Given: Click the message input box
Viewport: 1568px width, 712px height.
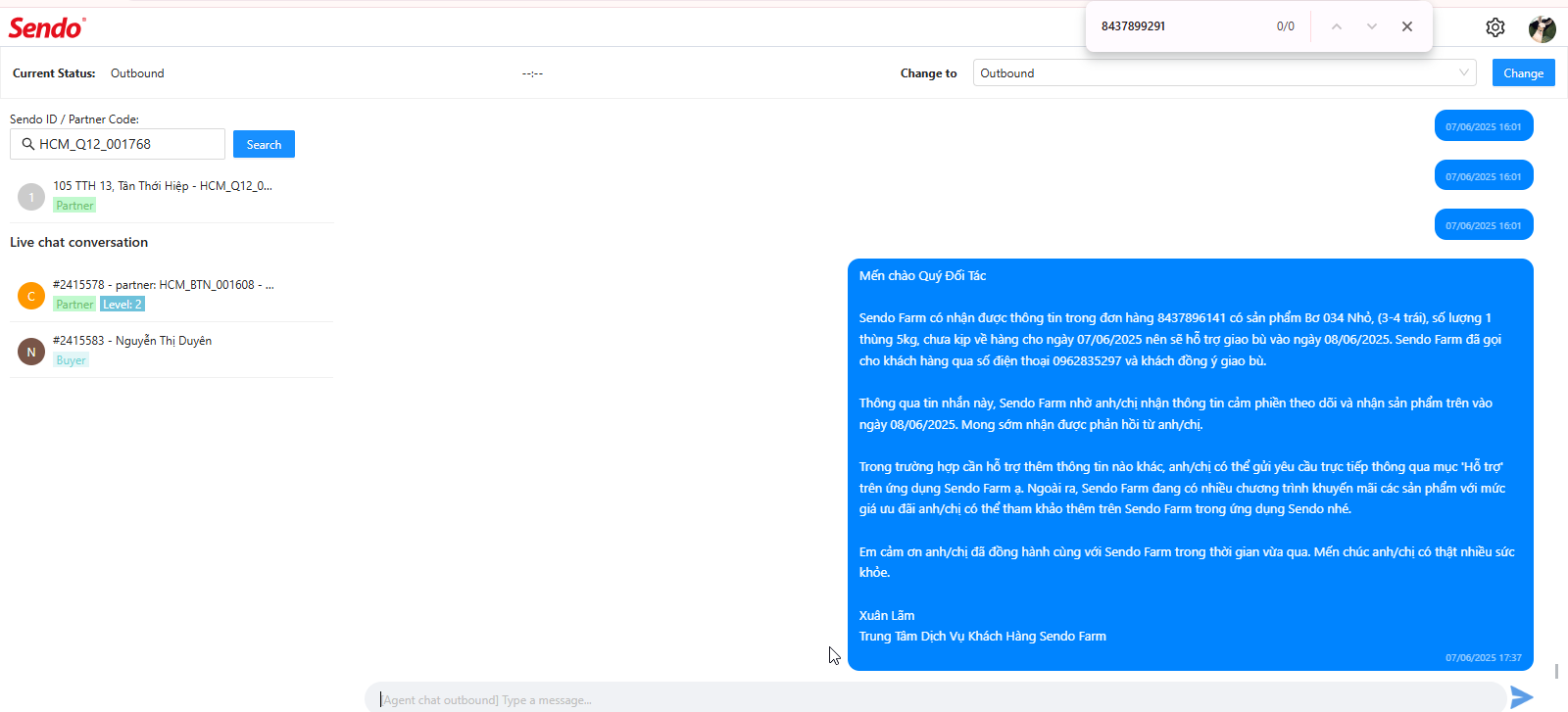Looking at the screenshot, I should click(x=936, y=698).
